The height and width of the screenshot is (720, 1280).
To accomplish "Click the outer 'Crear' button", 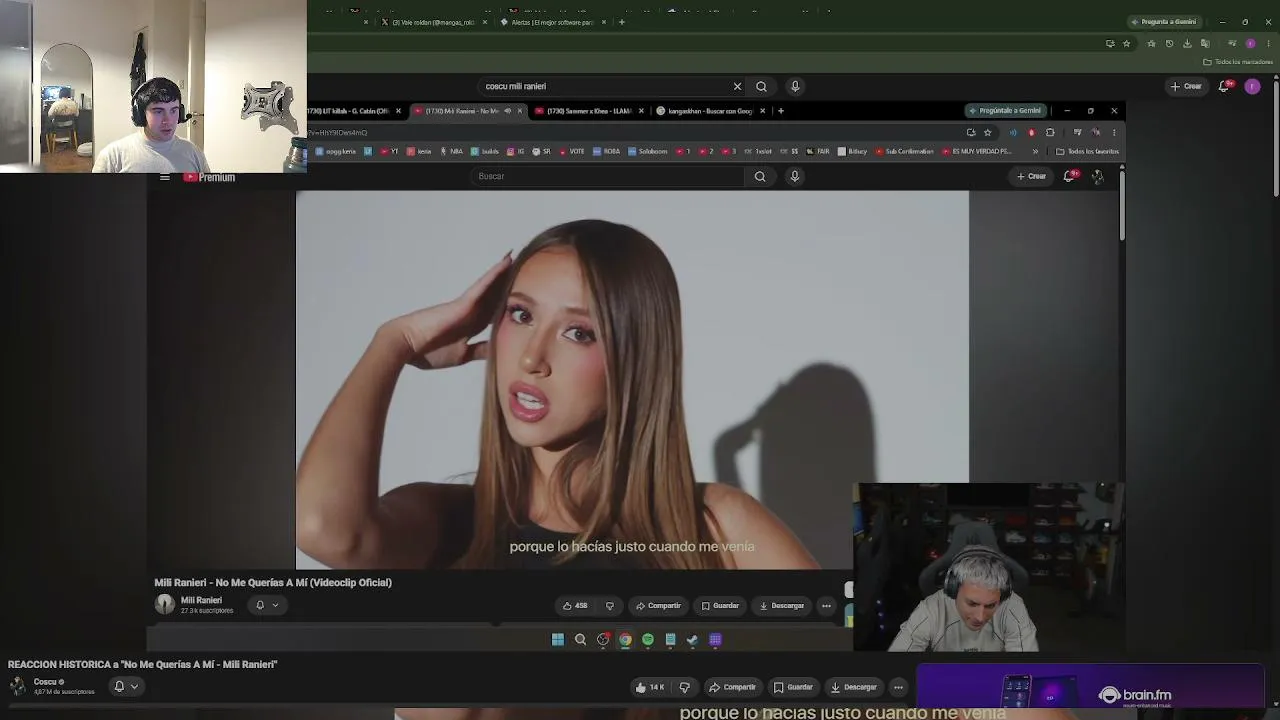I will [x=1187, y=86].
